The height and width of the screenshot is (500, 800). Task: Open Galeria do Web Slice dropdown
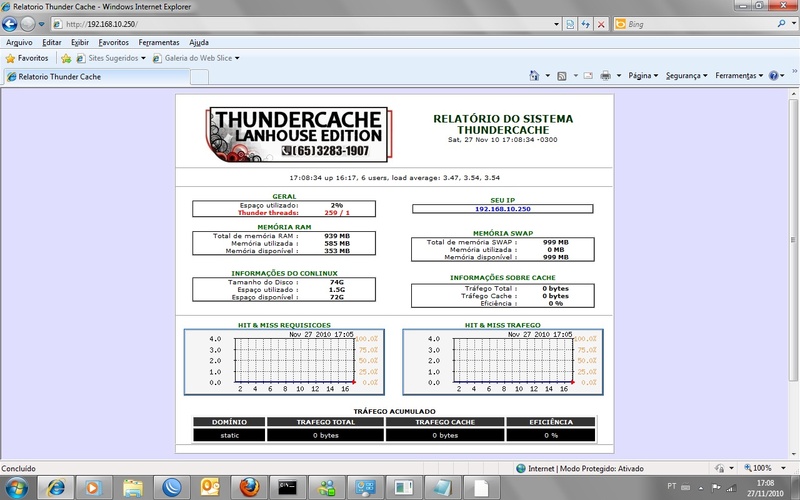pos(196,58)
